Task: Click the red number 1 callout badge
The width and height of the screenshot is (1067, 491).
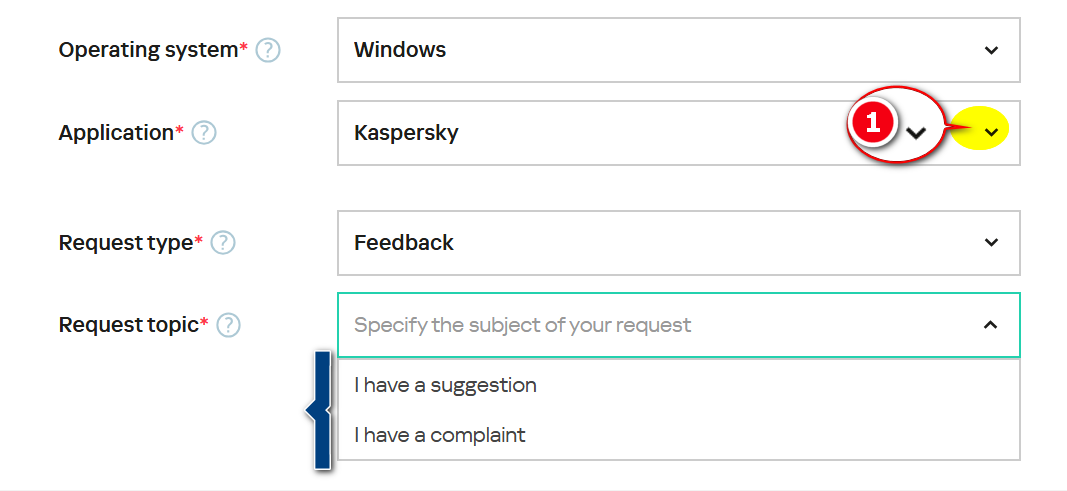Action: point(872,123)
